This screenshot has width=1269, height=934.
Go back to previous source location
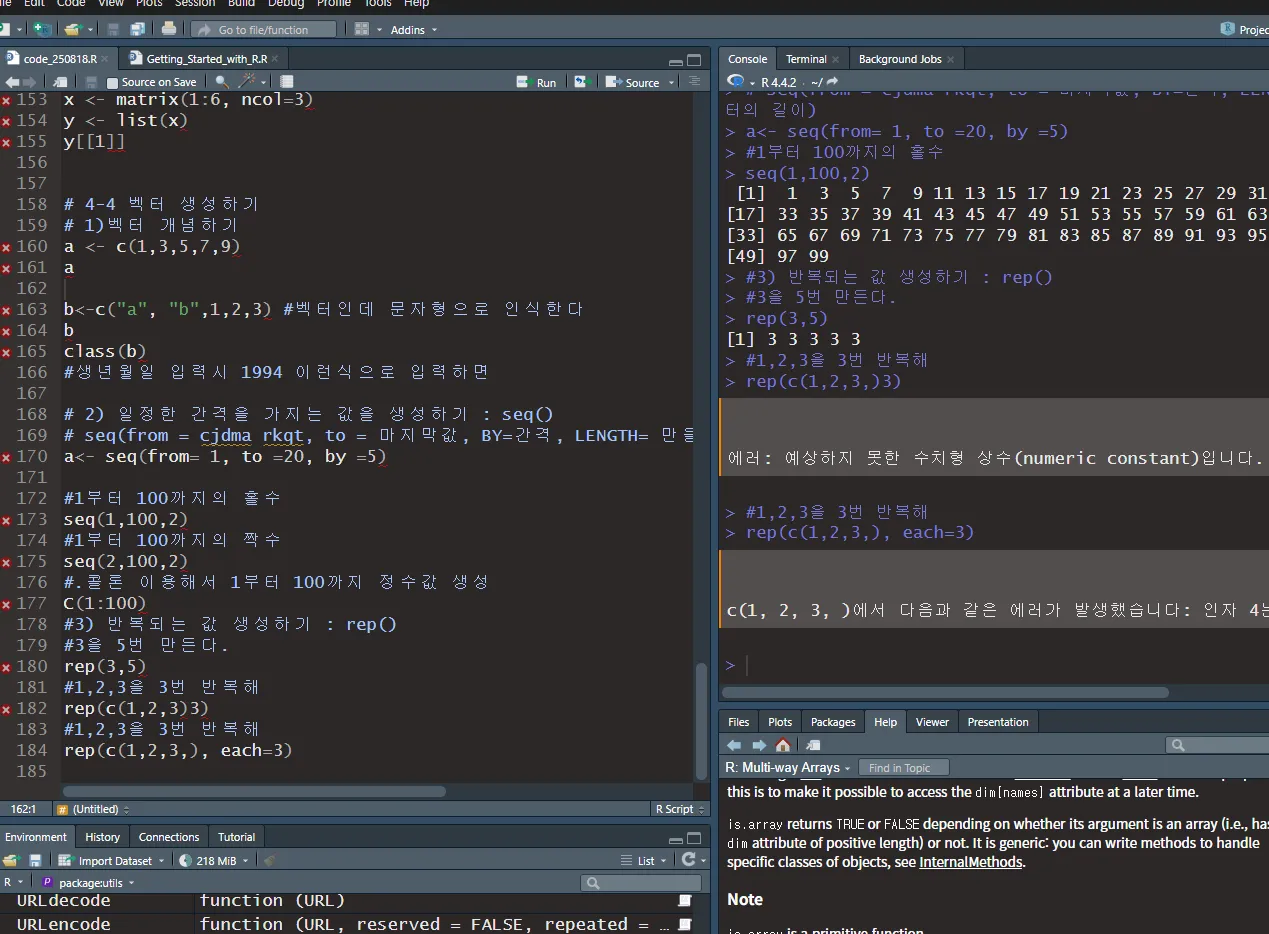(x=12, y=82)
